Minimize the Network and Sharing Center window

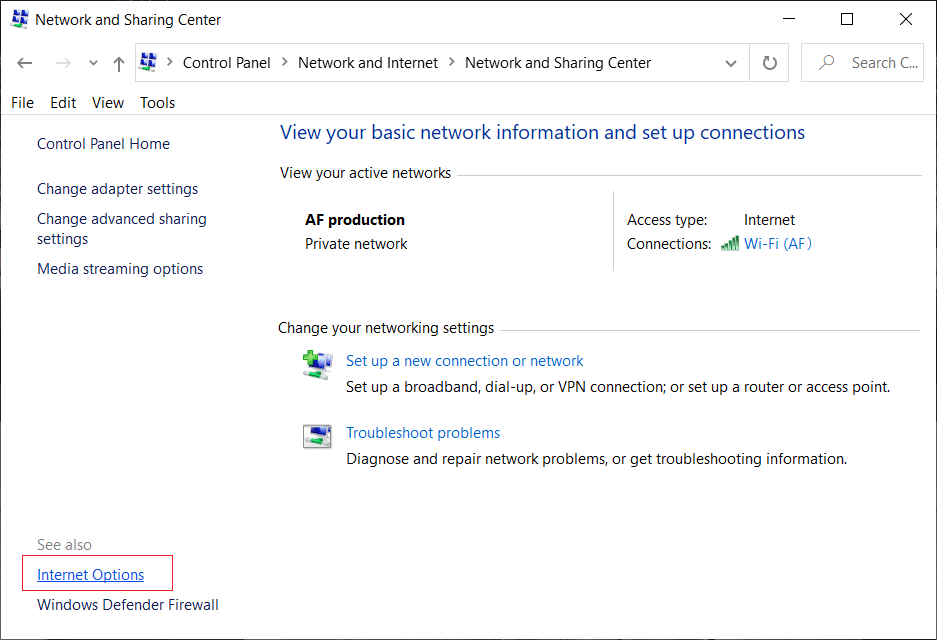click(789, 19)
